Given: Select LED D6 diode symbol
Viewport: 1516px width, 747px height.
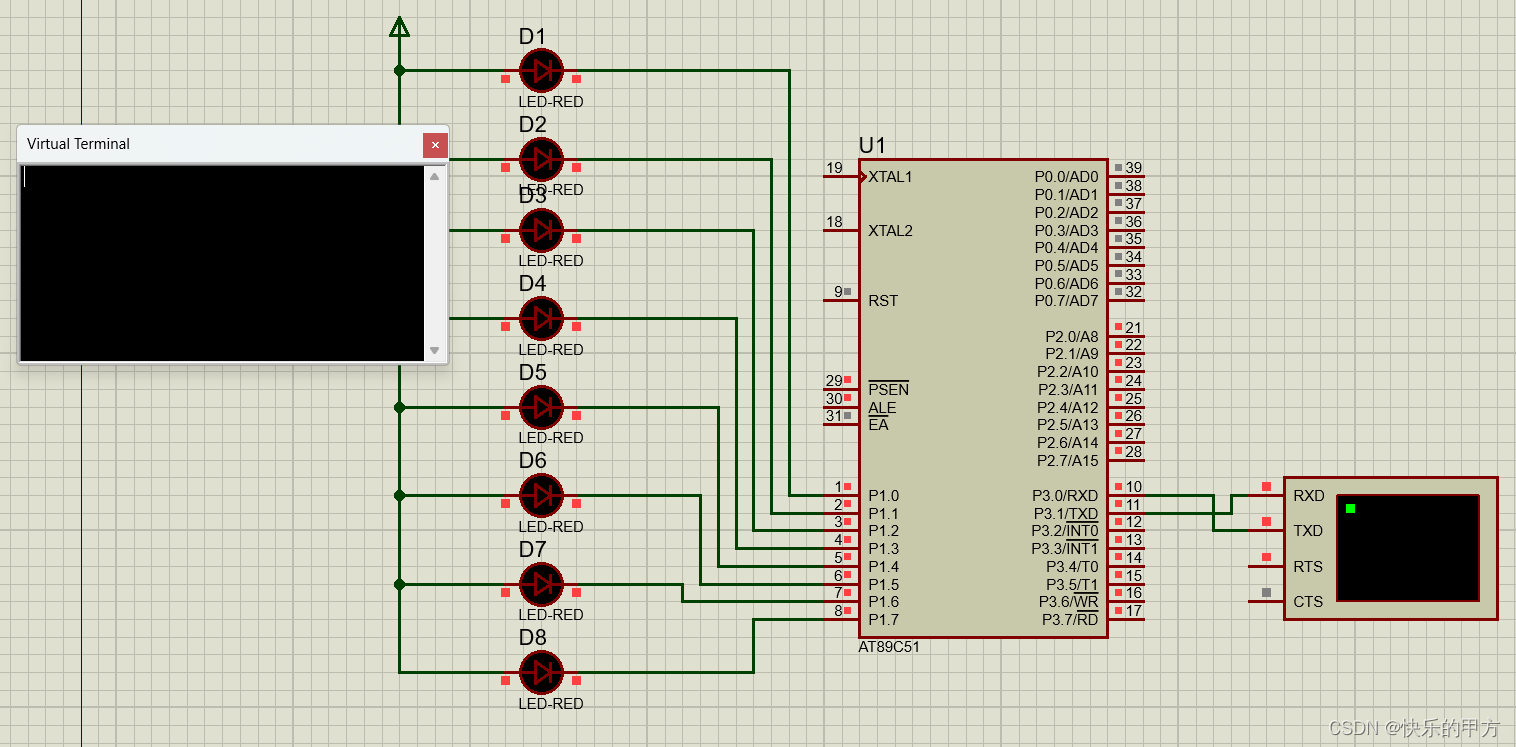Looking at the screenshot, I should tap(541, 495).
